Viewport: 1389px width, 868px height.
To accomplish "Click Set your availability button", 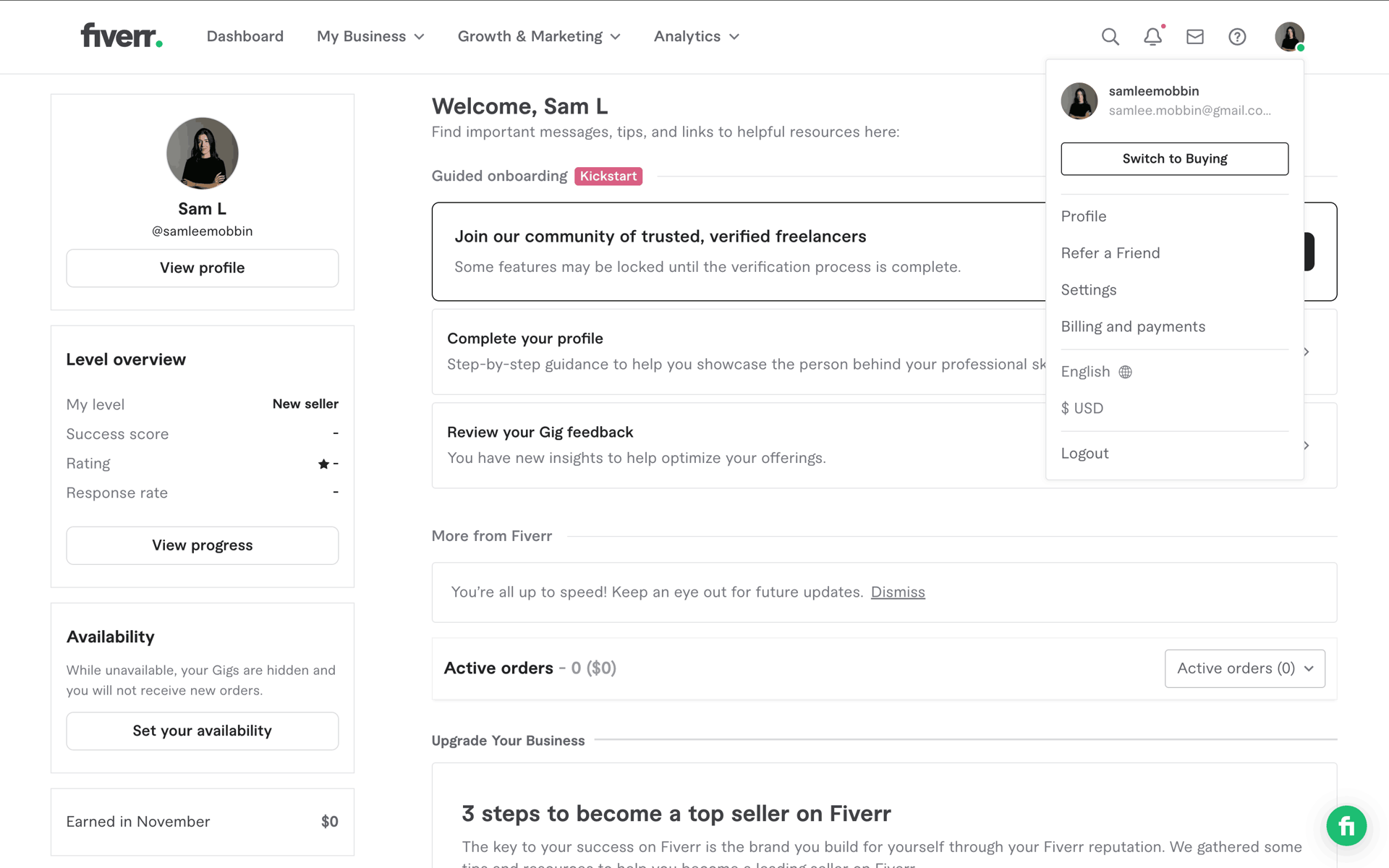I will point(203,731).
